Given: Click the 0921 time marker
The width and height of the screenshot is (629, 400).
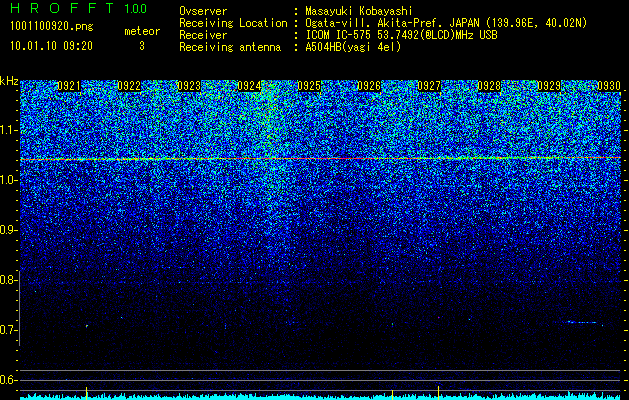Looking at the screenshot, I should [69, 86].
